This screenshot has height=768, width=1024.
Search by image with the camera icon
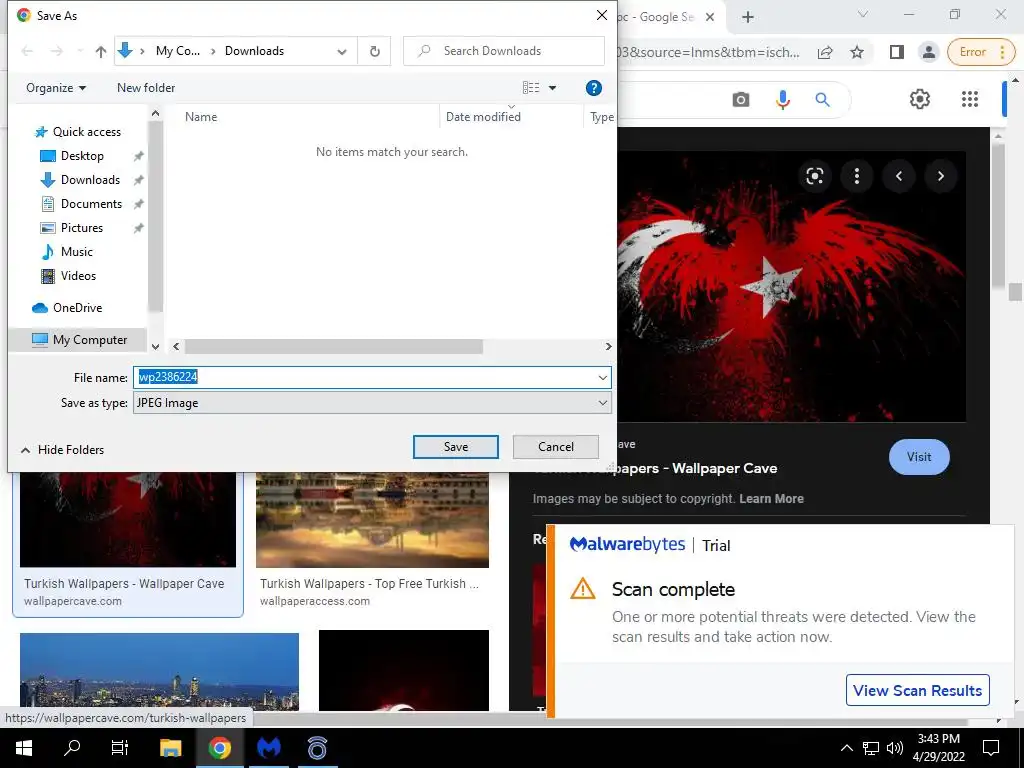click(x=741, y=99)
